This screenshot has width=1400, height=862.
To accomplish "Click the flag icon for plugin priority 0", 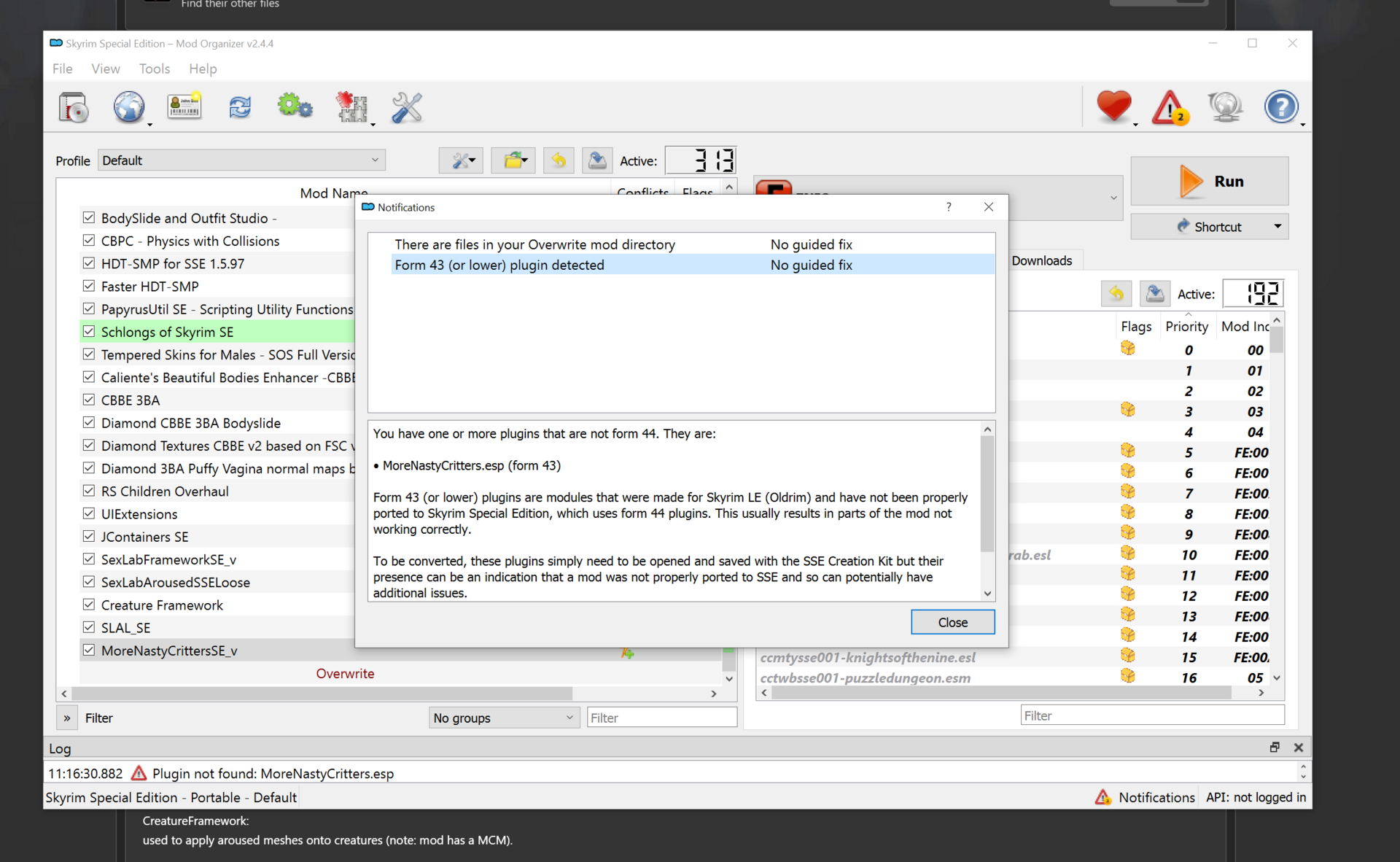I will (x=1128, y=349).
